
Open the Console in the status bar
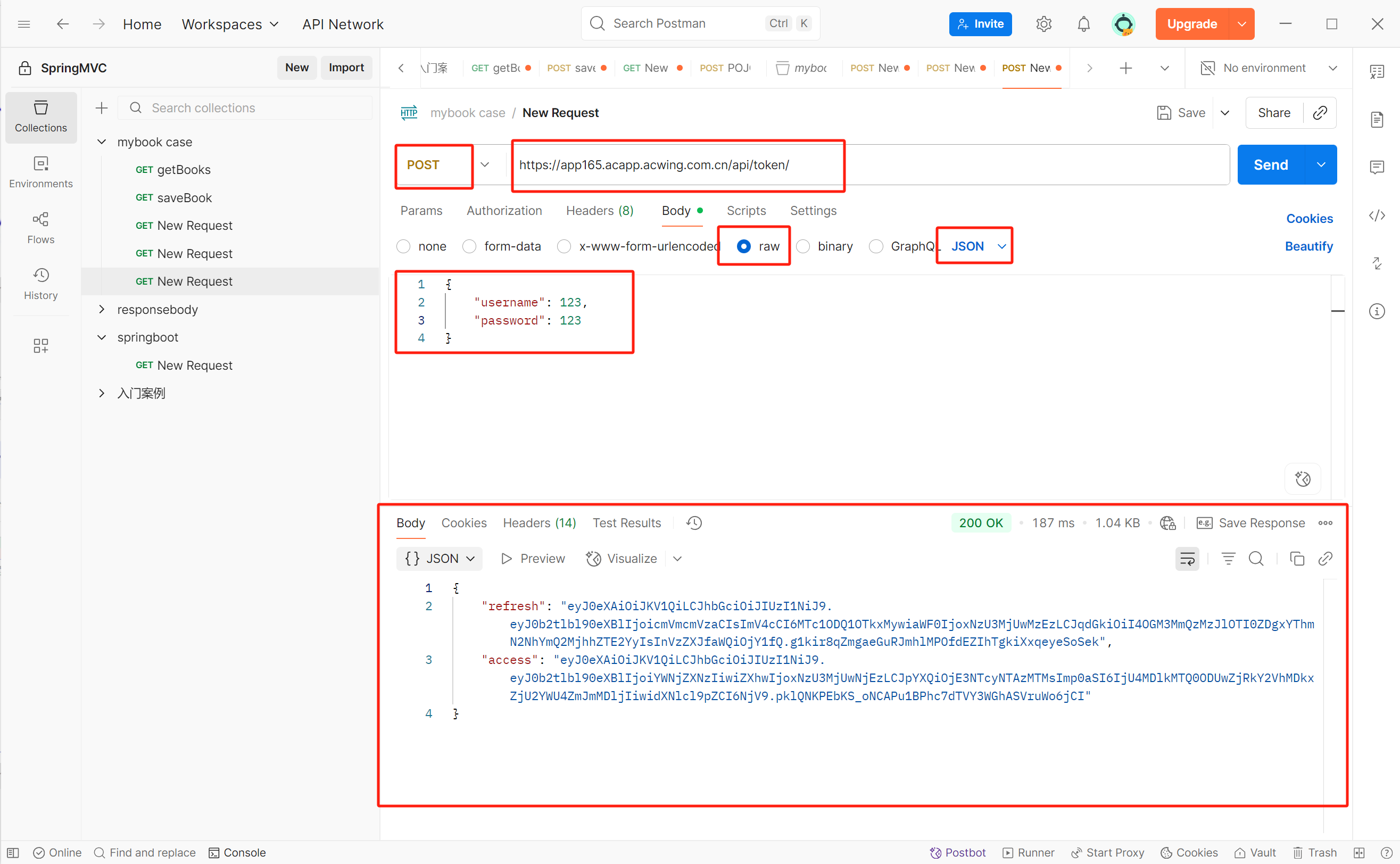(x=237, y=852)
